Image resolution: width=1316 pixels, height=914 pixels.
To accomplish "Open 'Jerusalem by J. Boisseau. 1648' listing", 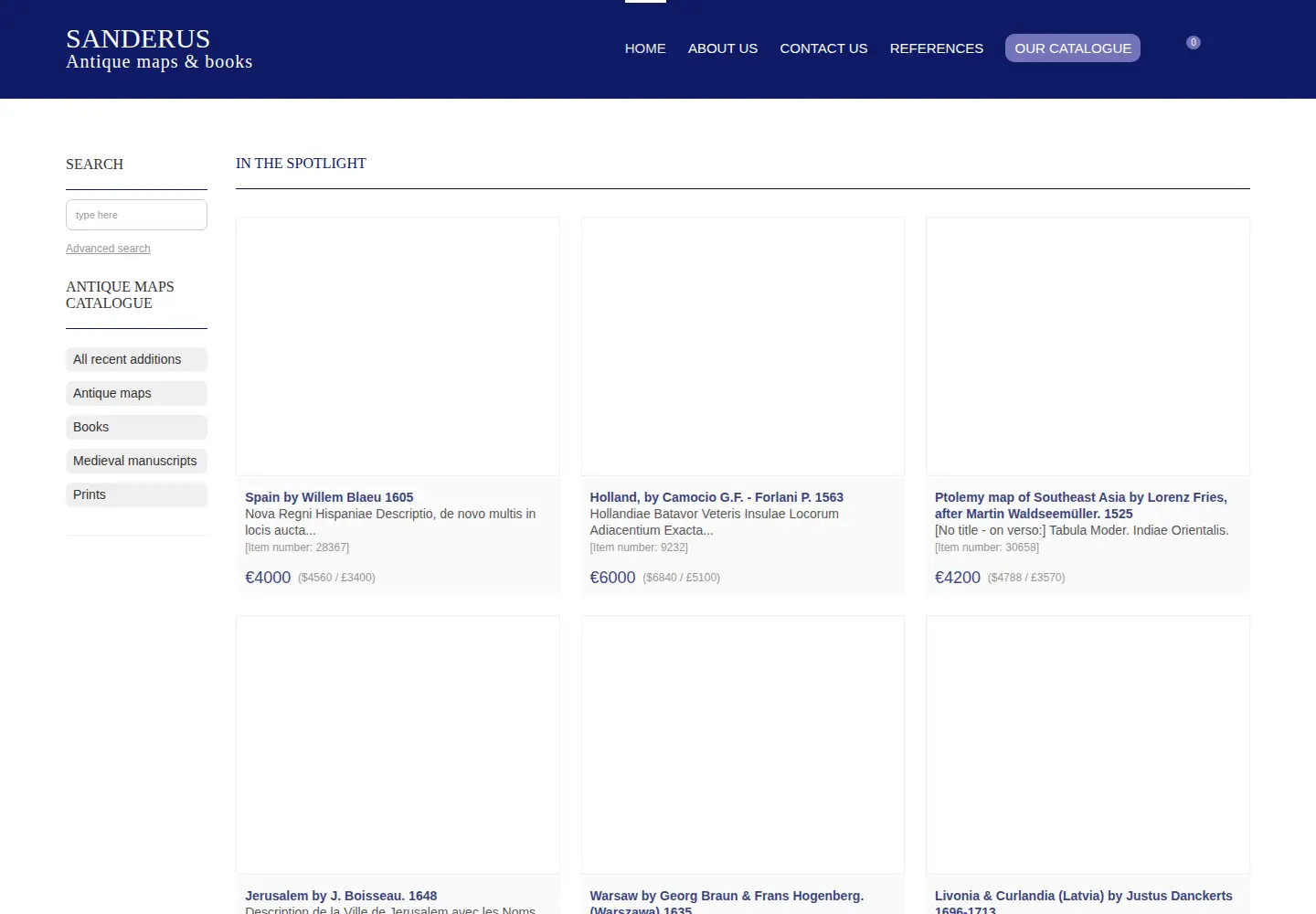I will [x=341, y=896].
